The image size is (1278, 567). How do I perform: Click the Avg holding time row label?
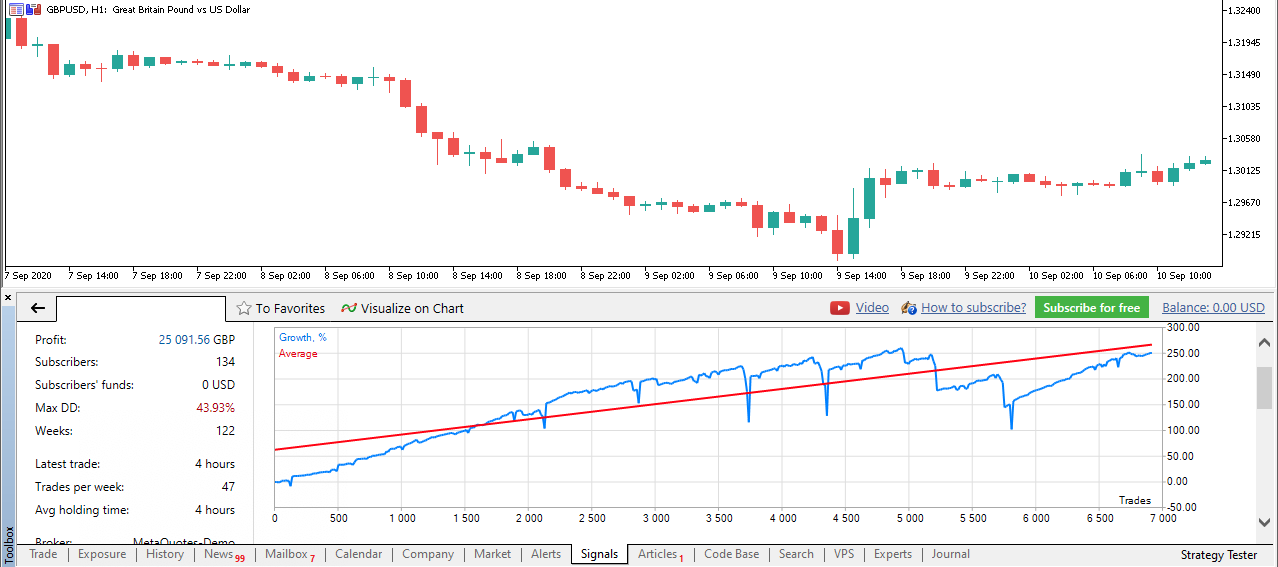point(81,510)
